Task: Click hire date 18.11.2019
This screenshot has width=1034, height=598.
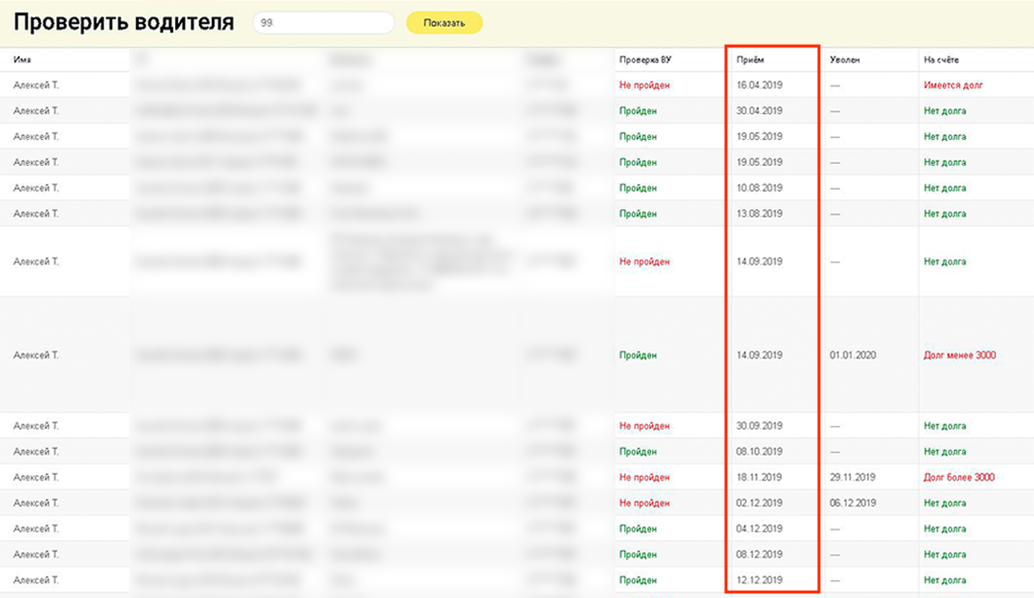Action: pos(759,477)
